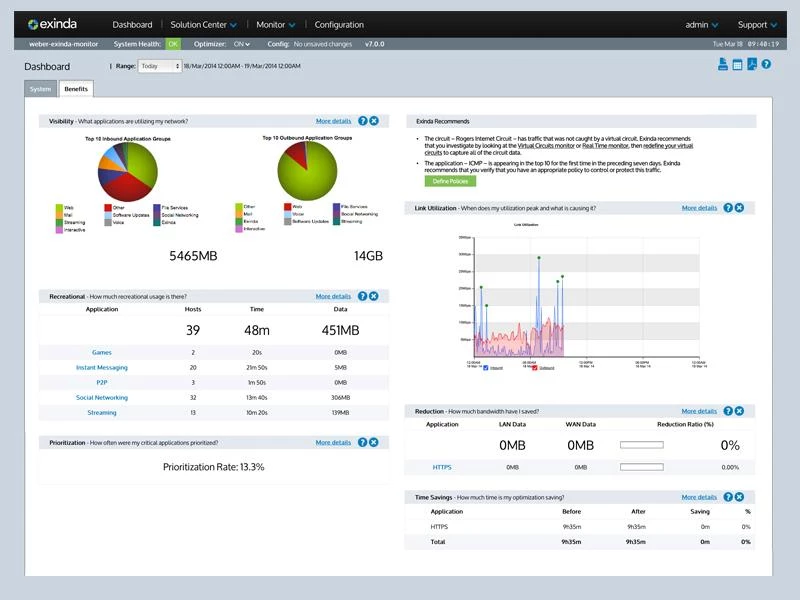This screenshot has height=600, width=800.
Task: Export the dashboard as PDF
Action: coord(752,65)
